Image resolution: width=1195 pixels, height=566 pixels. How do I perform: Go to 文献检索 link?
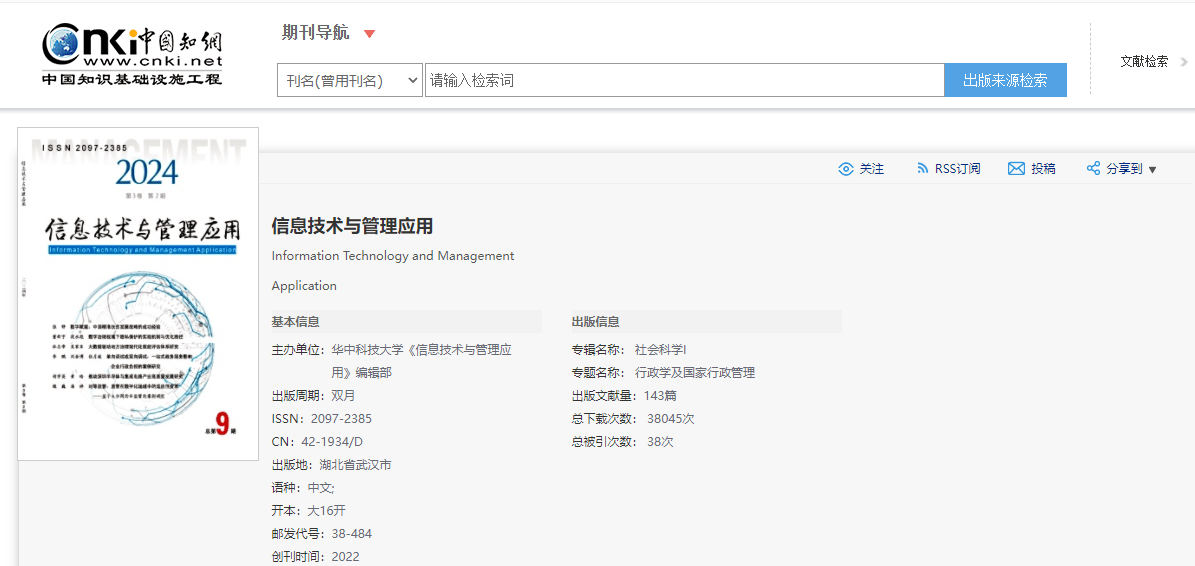pyautogui.click(x=1144, y=62)
